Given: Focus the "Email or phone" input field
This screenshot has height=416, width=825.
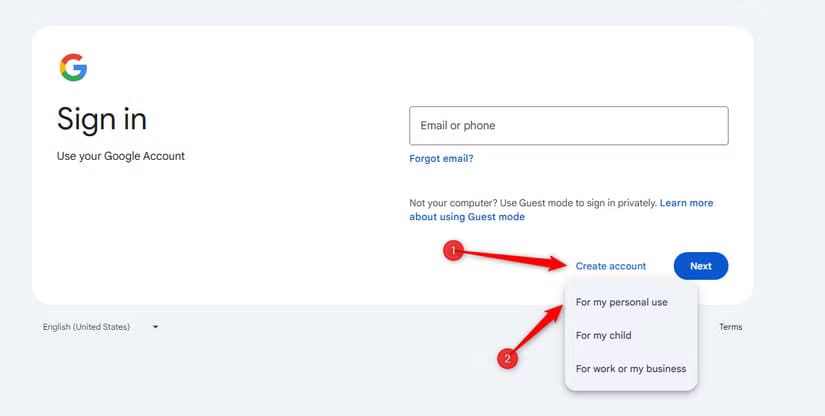Looking at the screenshot, I should pyautogui.click(x=568, y=126).
